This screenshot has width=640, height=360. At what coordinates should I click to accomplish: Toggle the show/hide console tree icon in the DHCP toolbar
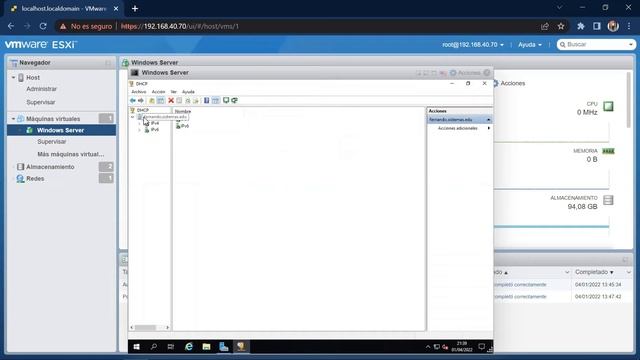(x=160, y=100)
